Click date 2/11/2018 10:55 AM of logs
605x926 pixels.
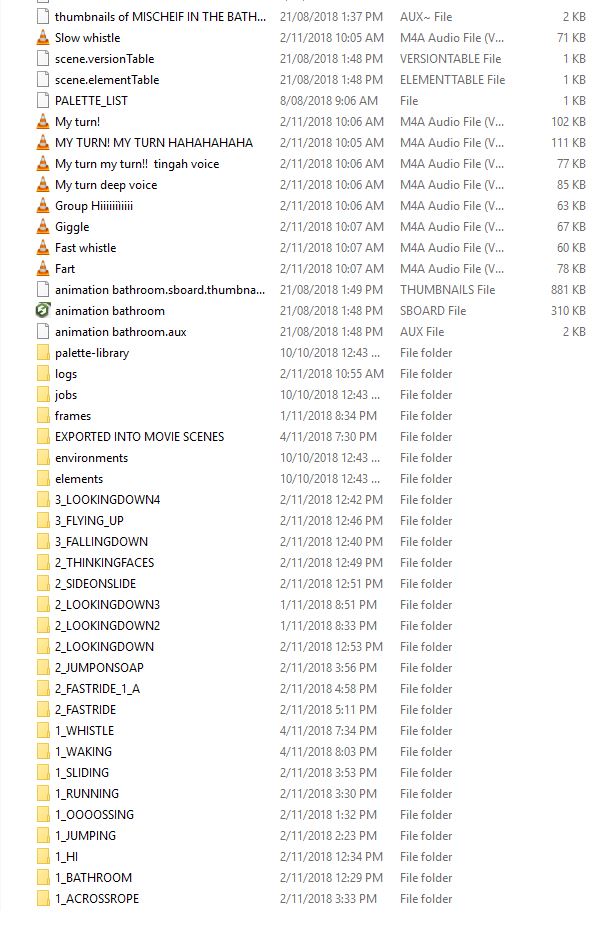click(x=332, y=374)
